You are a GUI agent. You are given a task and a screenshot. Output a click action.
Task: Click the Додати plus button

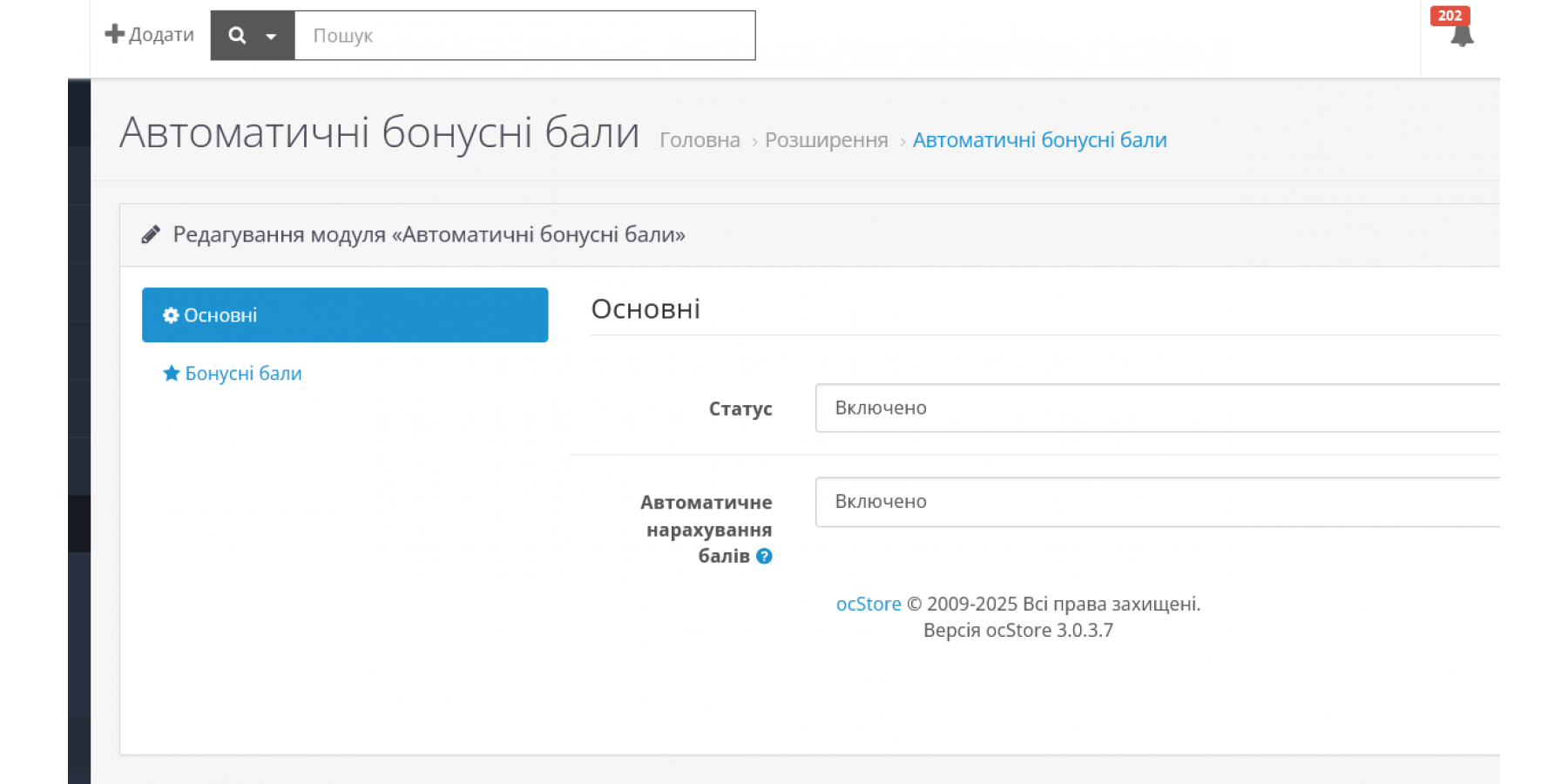pyautogui.click(x=149, y=35)
